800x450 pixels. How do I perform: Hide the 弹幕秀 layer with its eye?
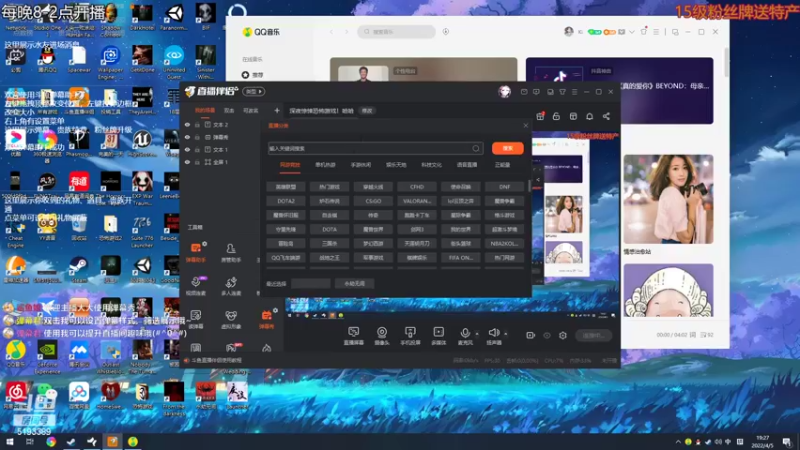(x=187, y=137)
